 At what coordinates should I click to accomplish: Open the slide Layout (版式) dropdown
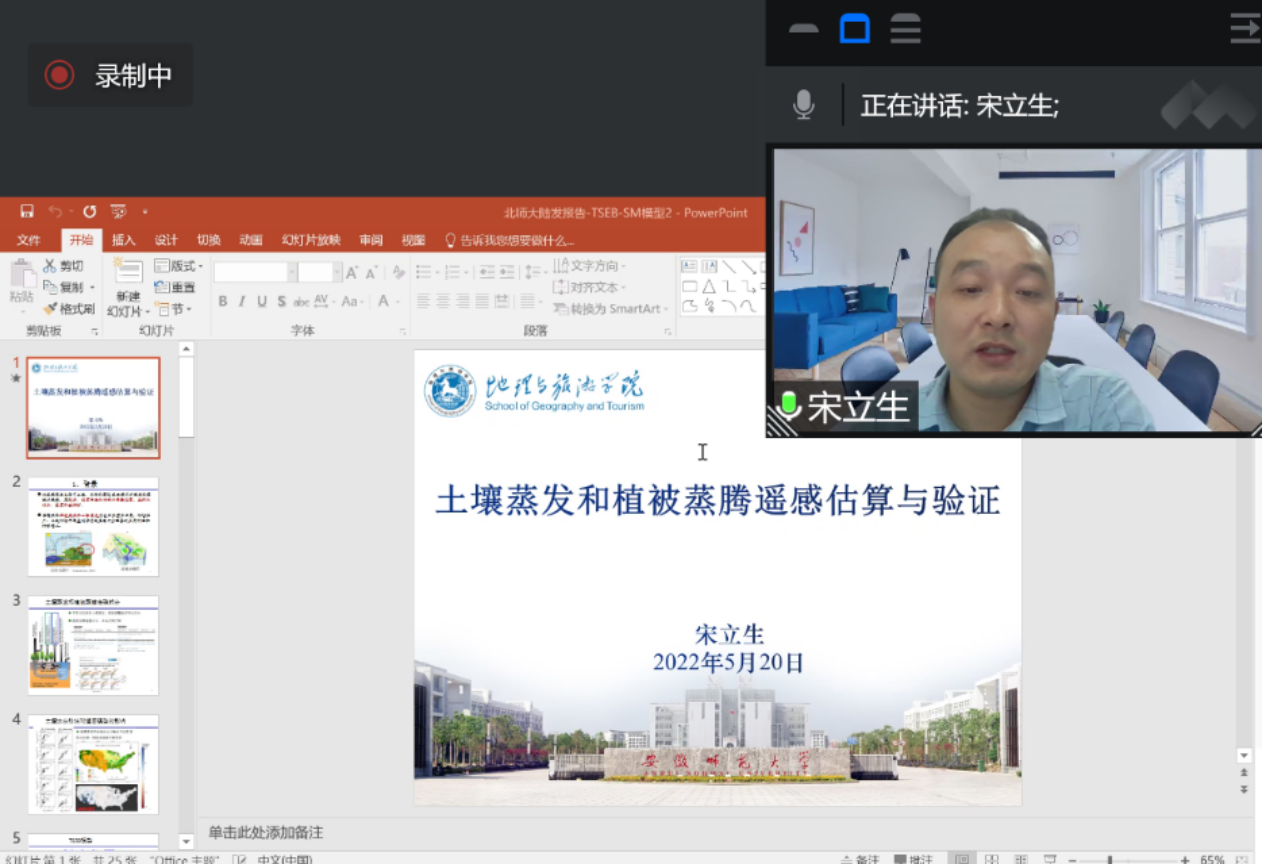[x=179, y=265]
